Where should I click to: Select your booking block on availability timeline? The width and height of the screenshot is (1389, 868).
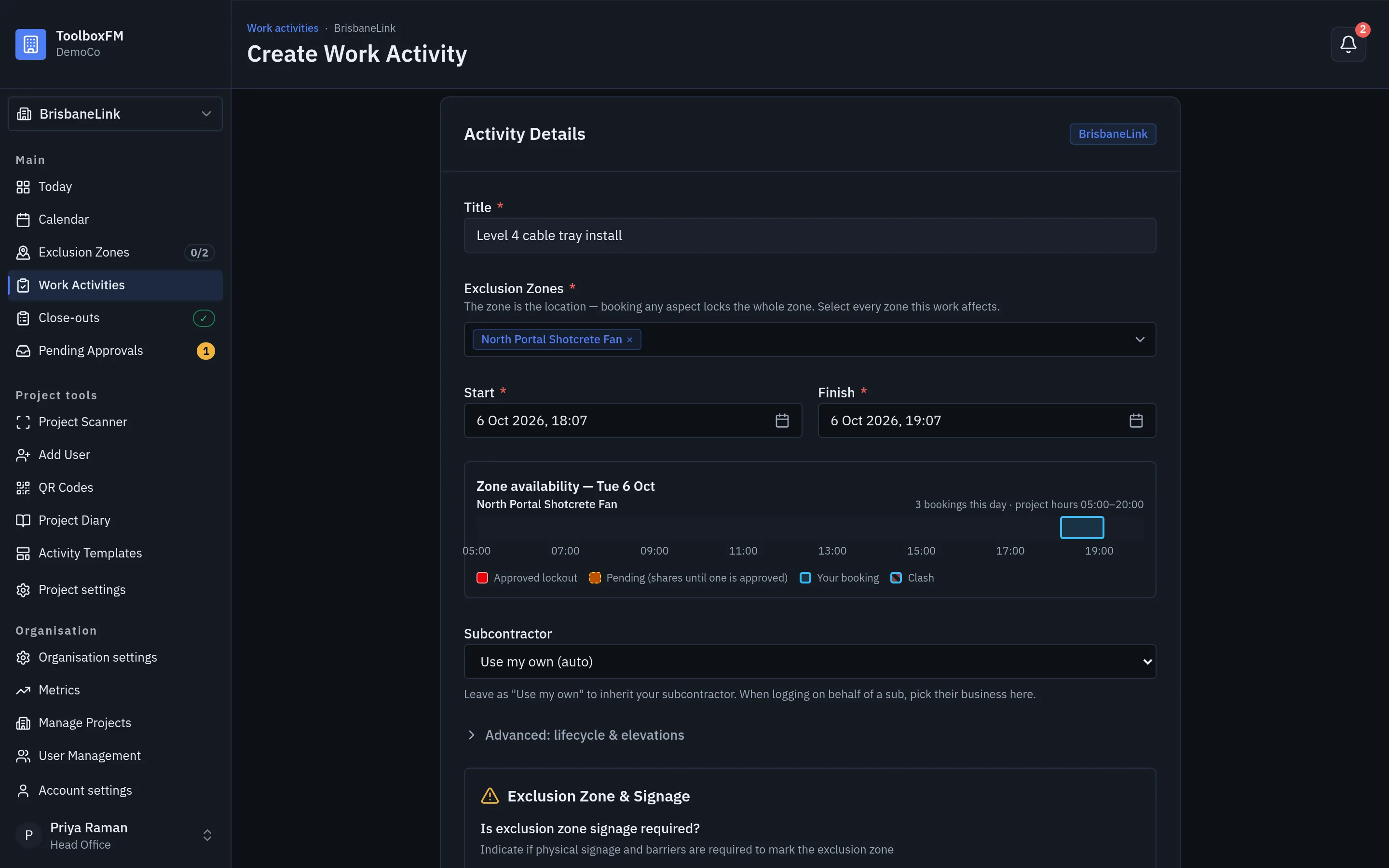(x=1081, y=528)
